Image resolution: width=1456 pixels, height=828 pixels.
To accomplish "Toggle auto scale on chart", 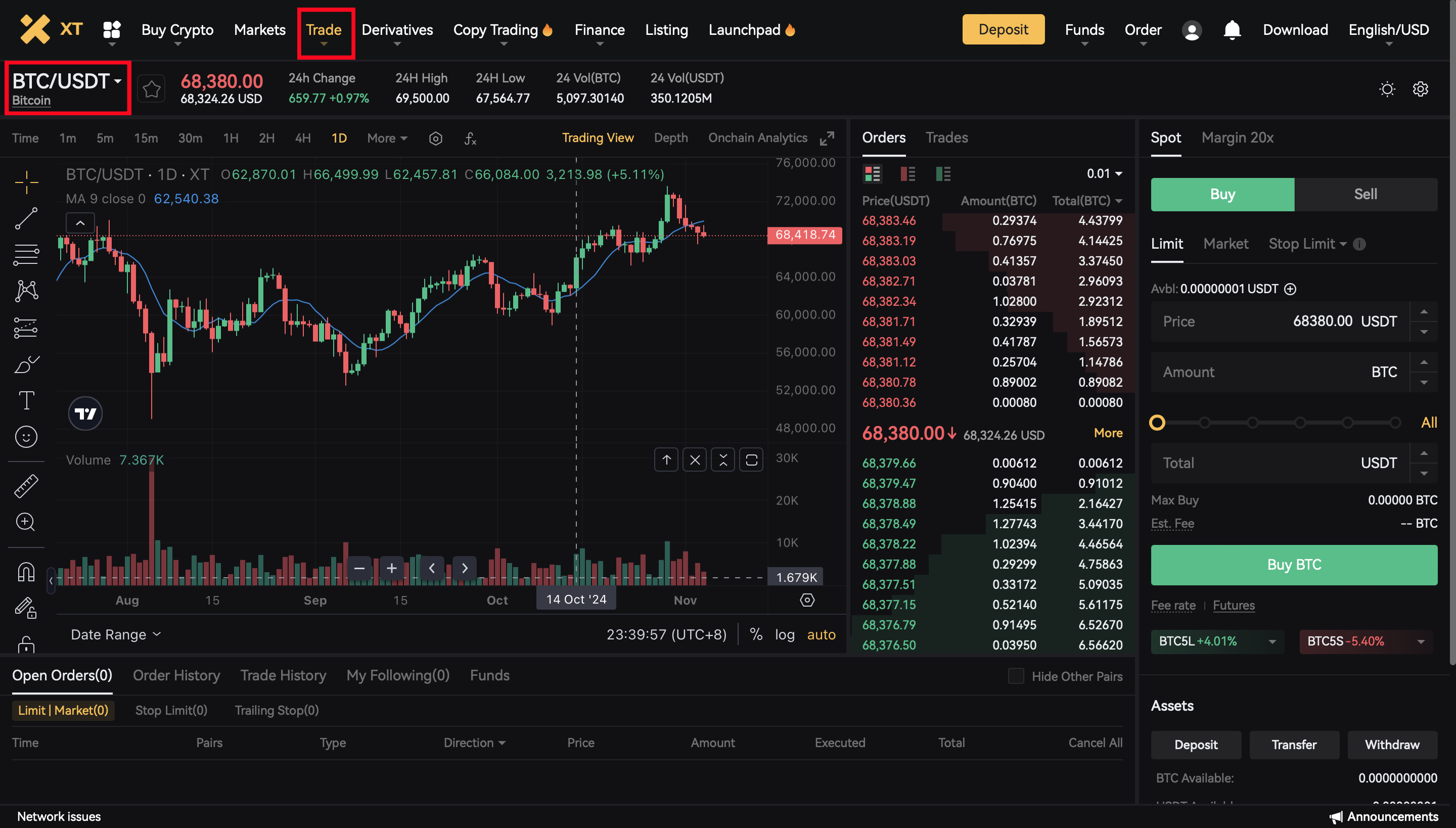I will click(821, 635).
